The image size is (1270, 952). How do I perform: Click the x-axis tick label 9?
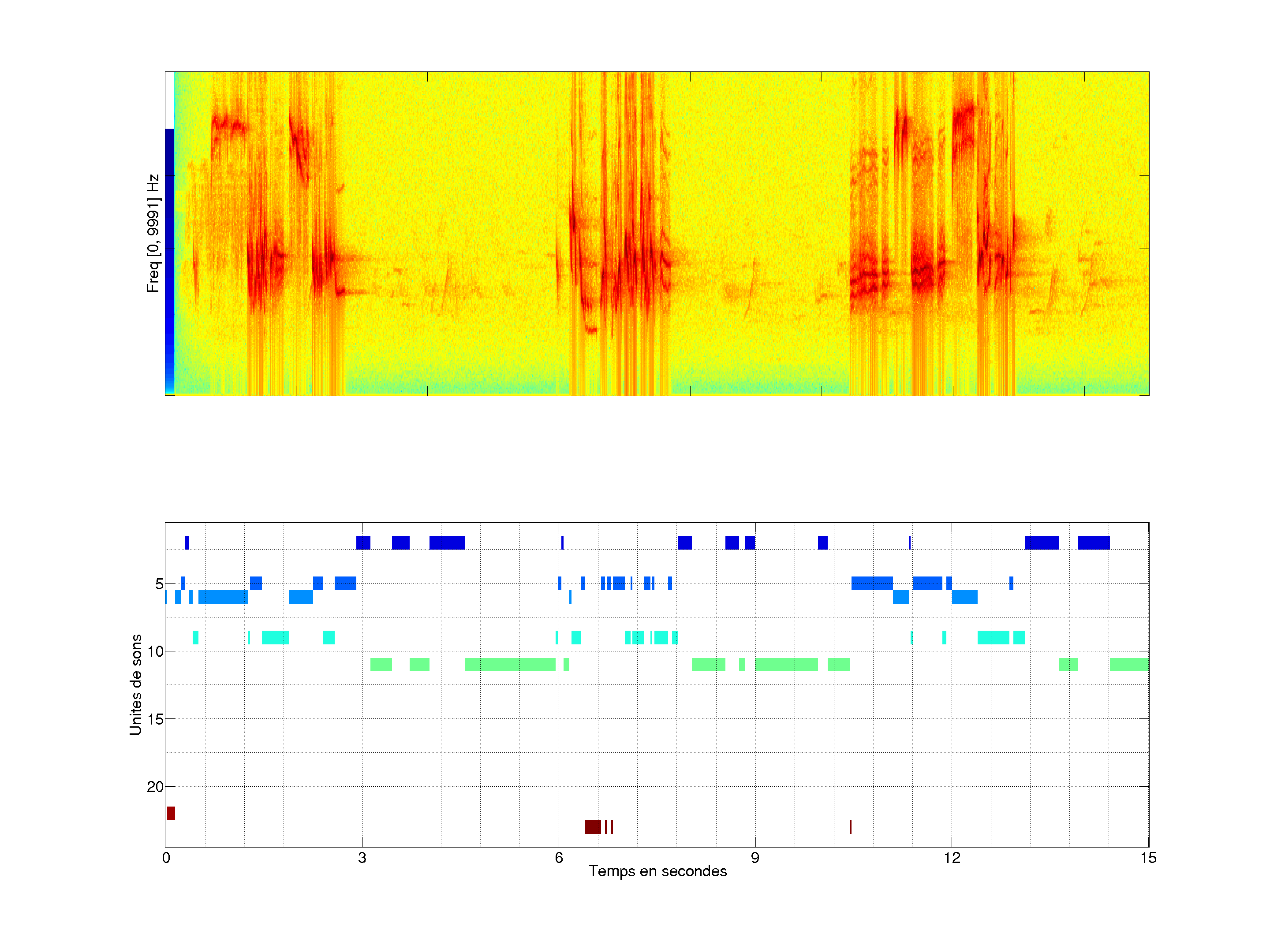(755, 858)
